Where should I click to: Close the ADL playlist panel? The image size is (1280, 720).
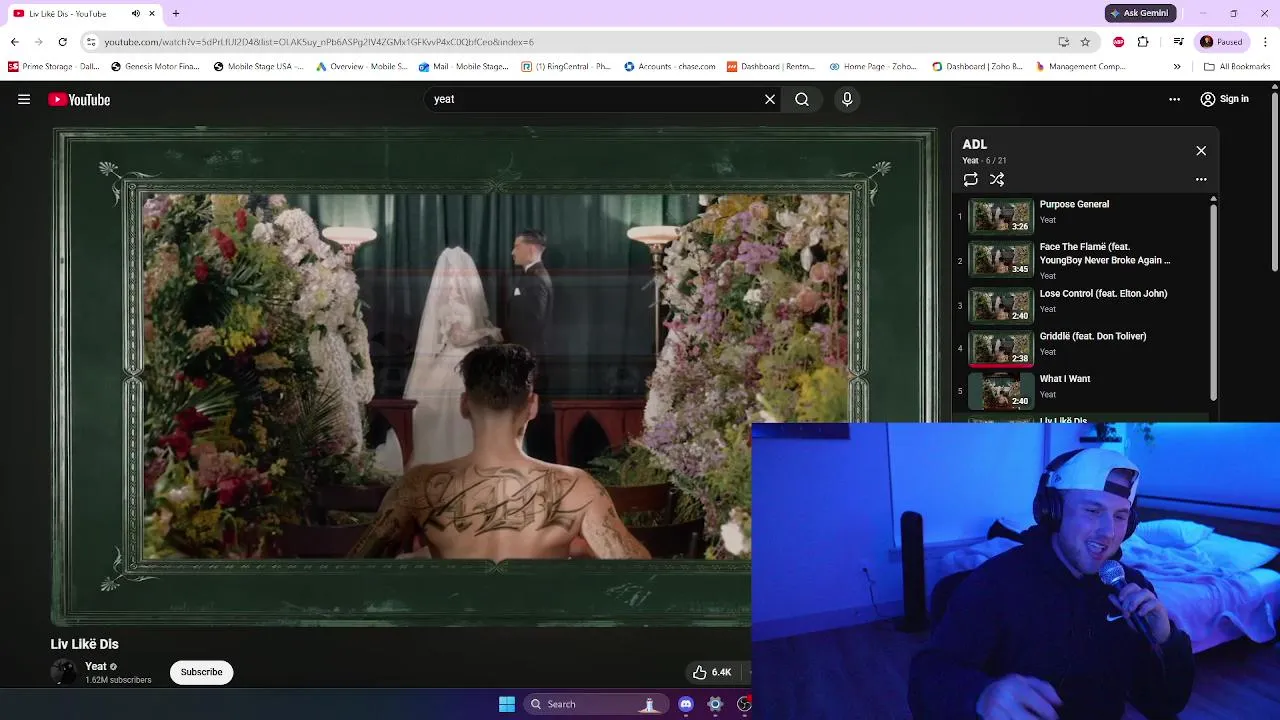click(x=1201, y=151)
